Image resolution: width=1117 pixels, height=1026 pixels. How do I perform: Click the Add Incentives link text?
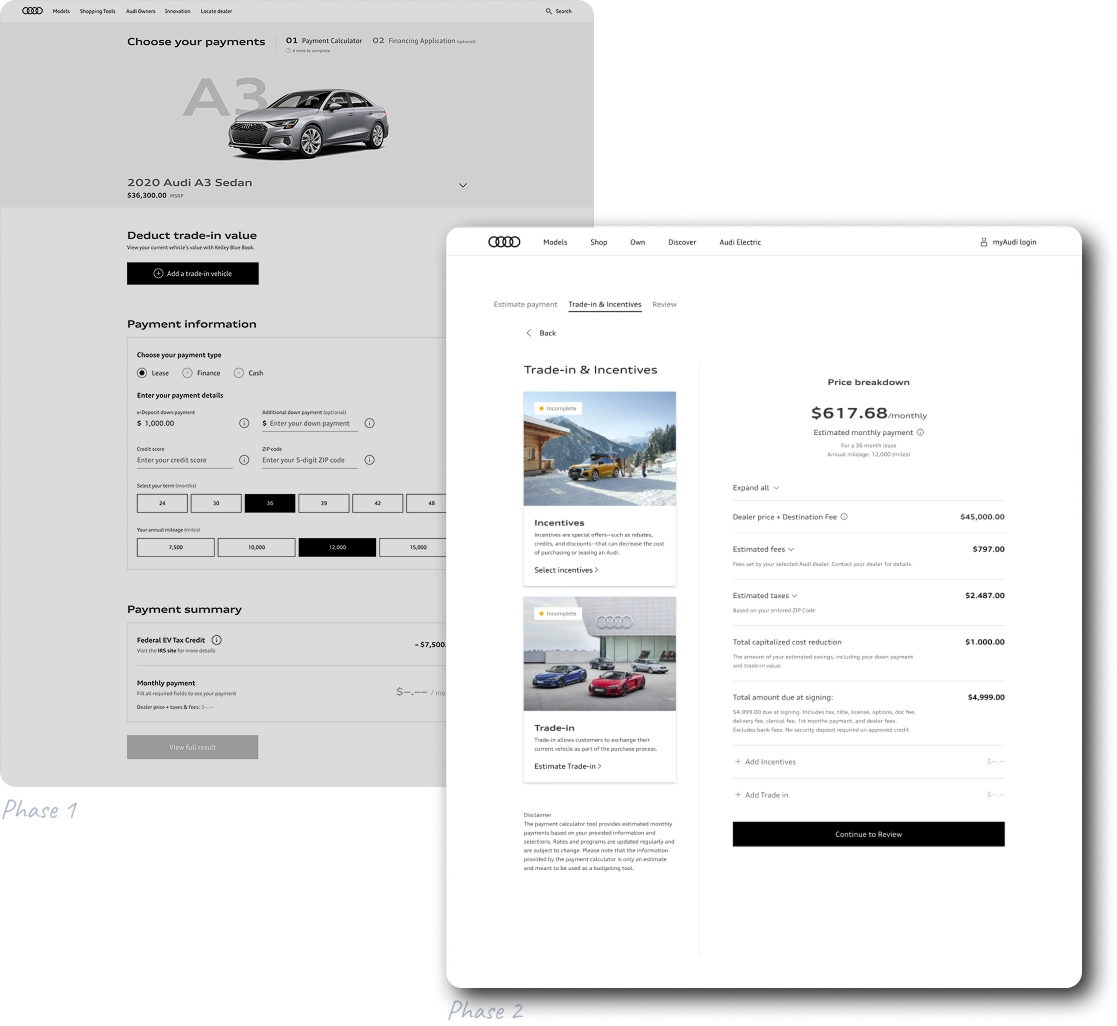click(x=770, y=762)
